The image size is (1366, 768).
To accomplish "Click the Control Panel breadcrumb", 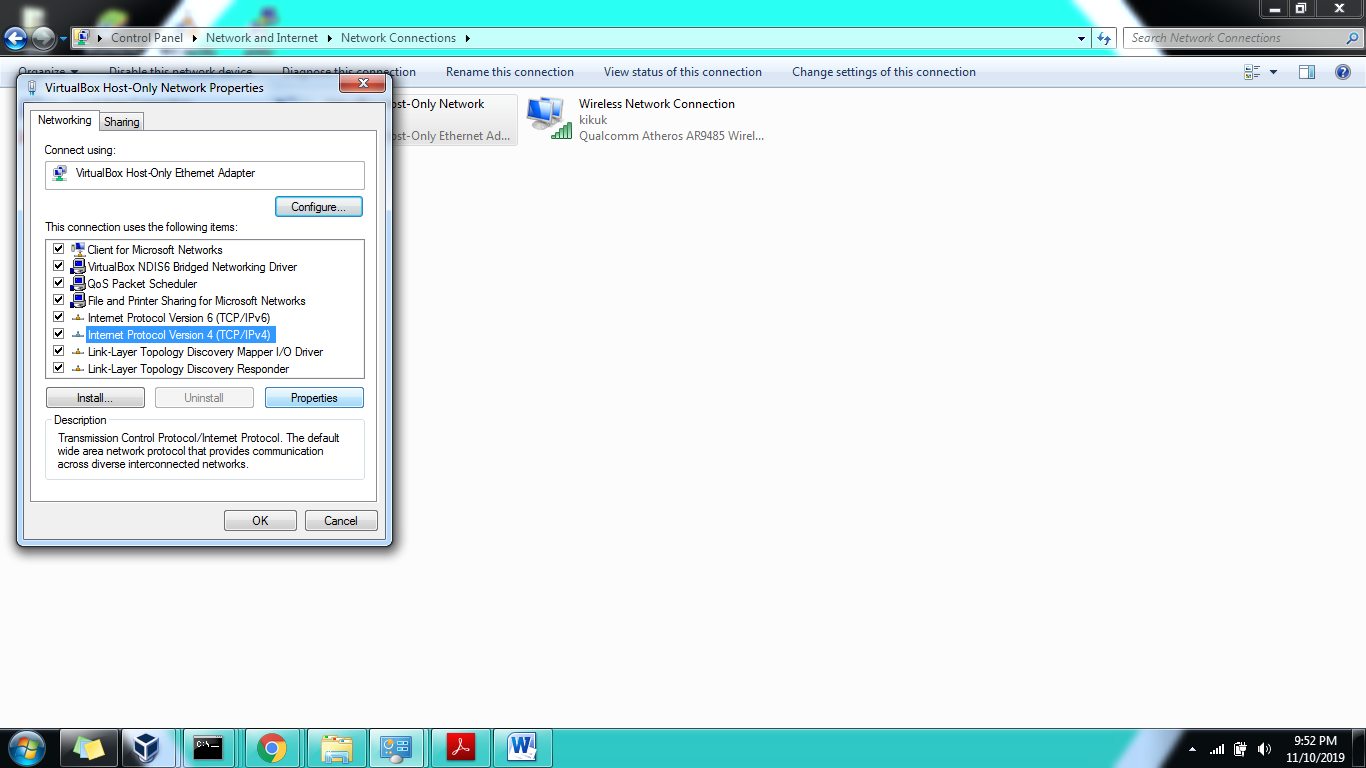I will [147, 38].
